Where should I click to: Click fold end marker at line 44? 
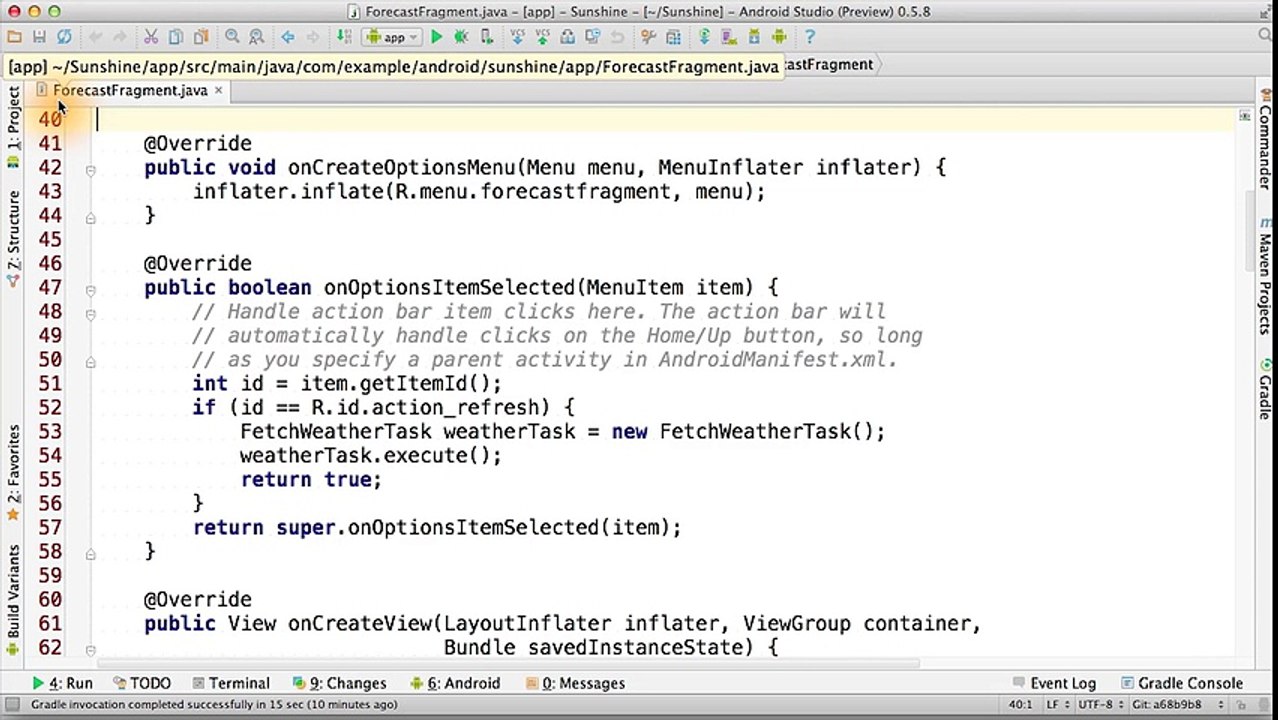(90, 218)
